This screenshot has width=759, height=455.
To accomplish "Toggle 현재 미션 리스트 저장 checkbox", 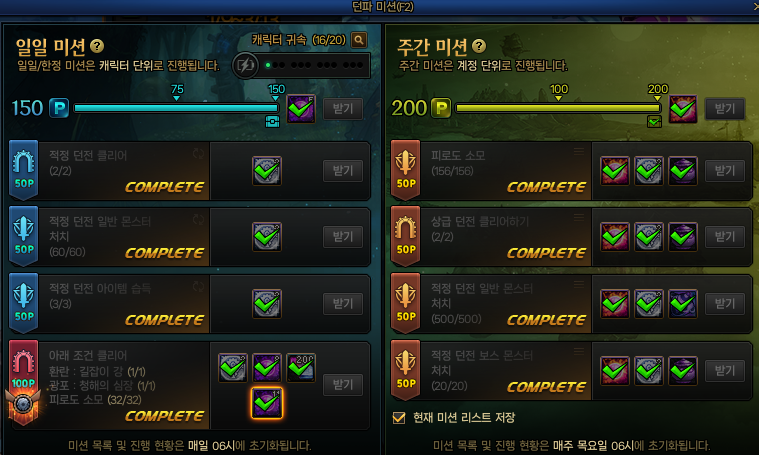I will pos(399,417).
